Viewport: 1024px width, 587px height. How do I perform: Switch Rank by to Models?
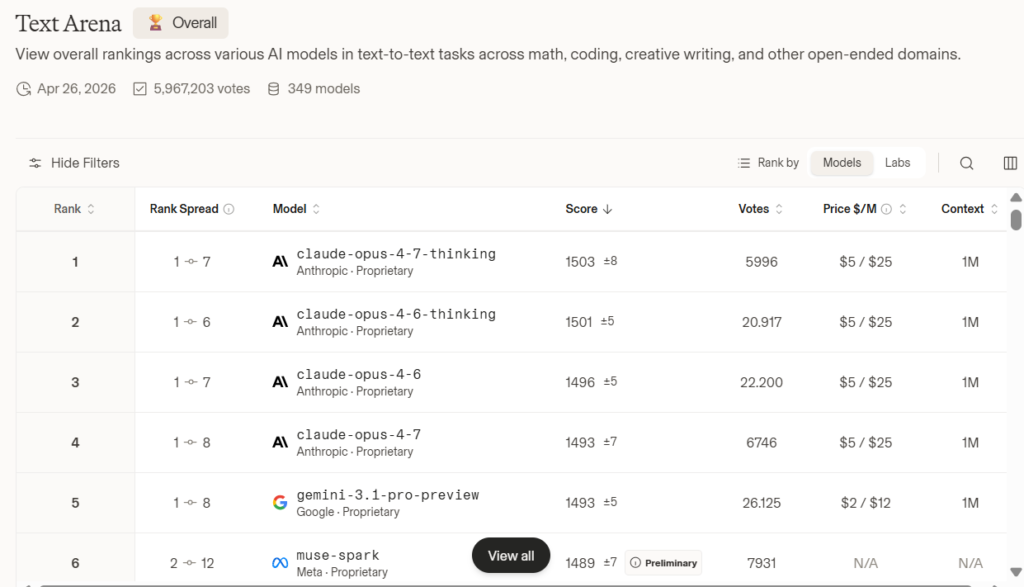click(x=842, y=163)
